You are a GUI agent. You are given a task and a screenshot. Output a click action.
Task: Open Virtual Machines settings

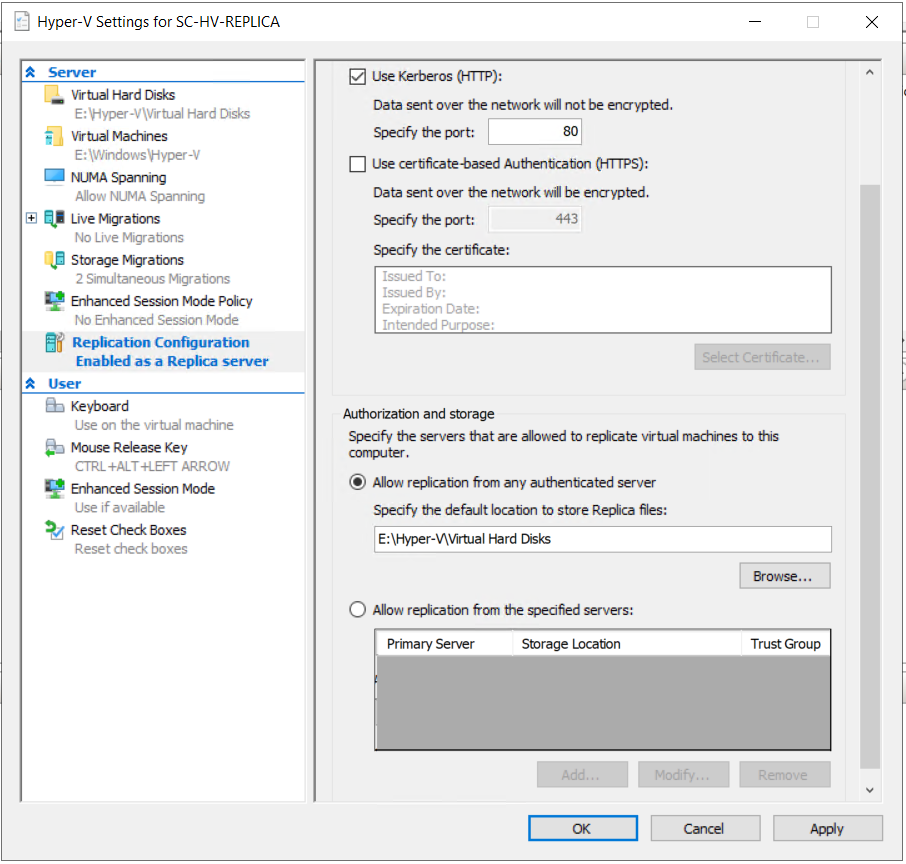pos(119,136)
